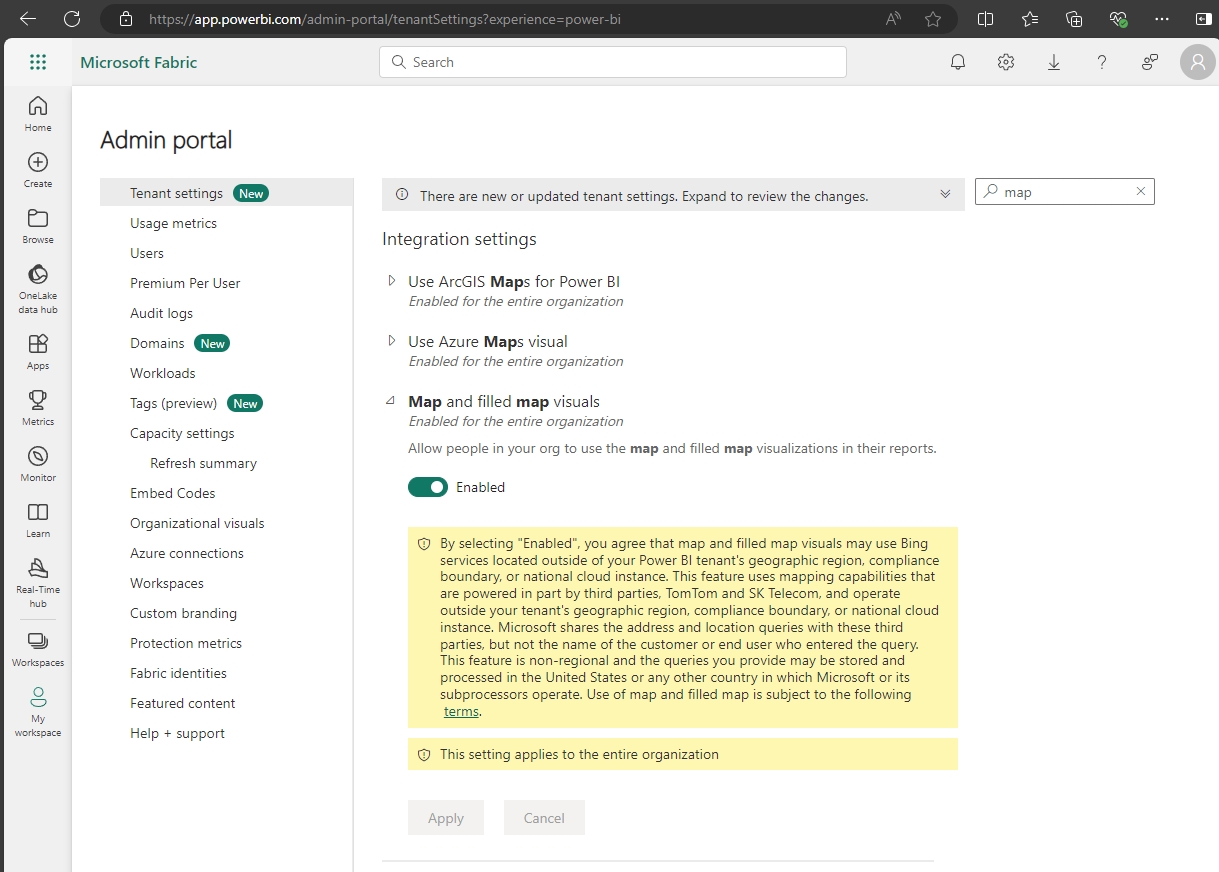The image size is (1219, 872).
Task: Click the Cancel button
Action: tap(544, 817)
